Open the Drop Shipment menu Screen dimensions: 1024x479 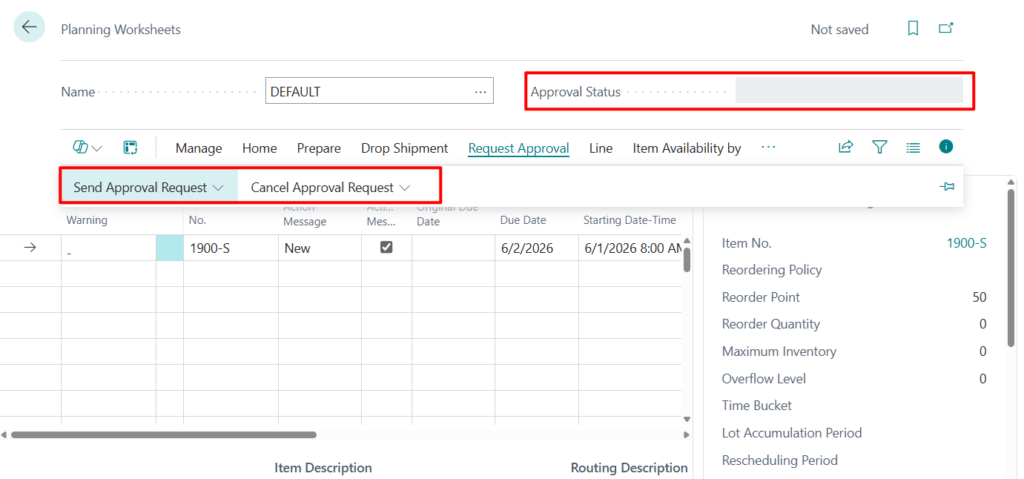click(404, 148)
